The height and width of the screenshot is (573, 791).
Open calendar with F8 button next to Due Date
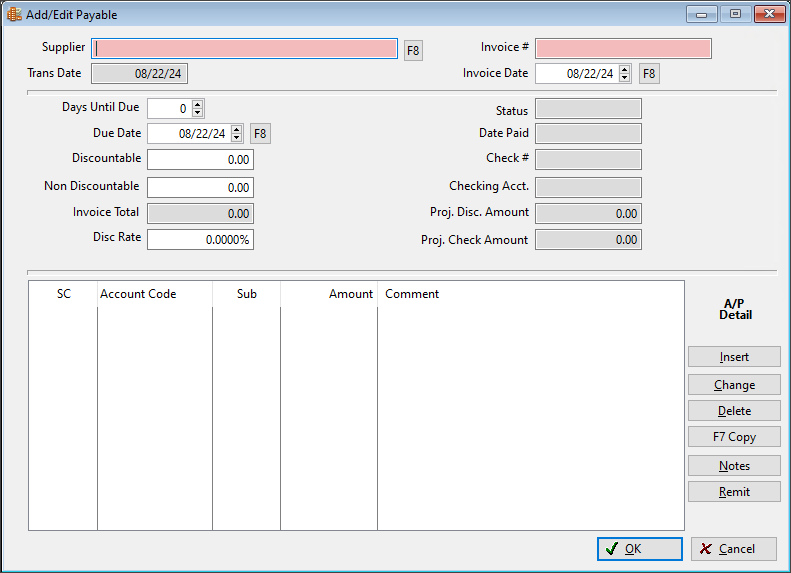[x=260, y=134]
